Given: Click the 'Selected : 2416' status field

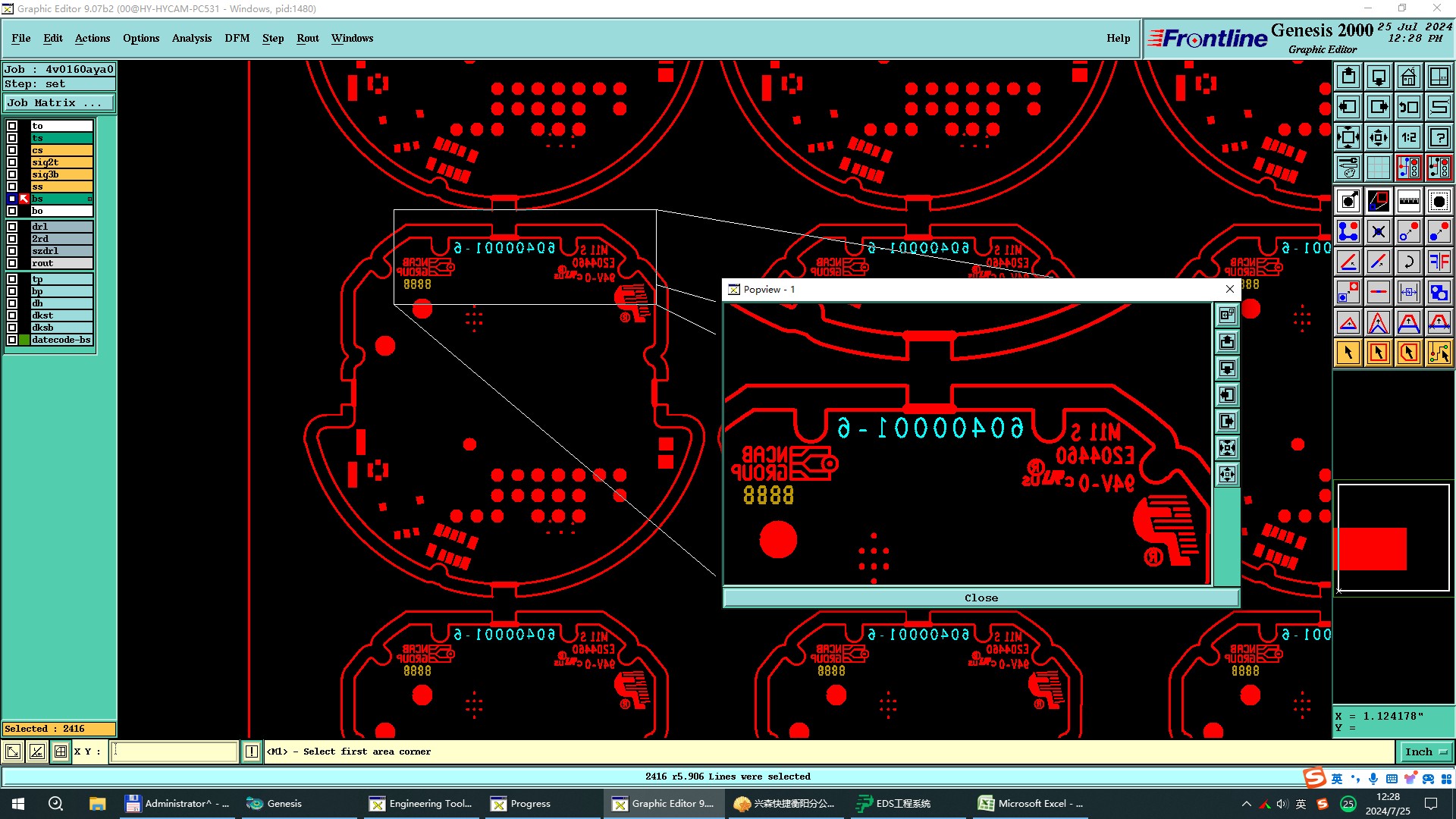Looking at the screenshot, I should click(59, 729).
